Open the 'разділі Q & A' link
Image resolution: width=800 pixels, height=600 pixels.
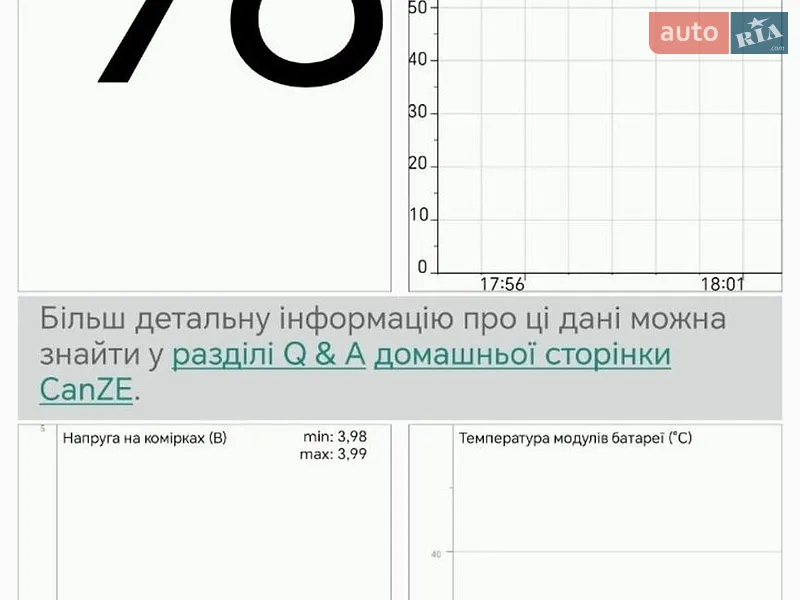[x=269, y=356]
